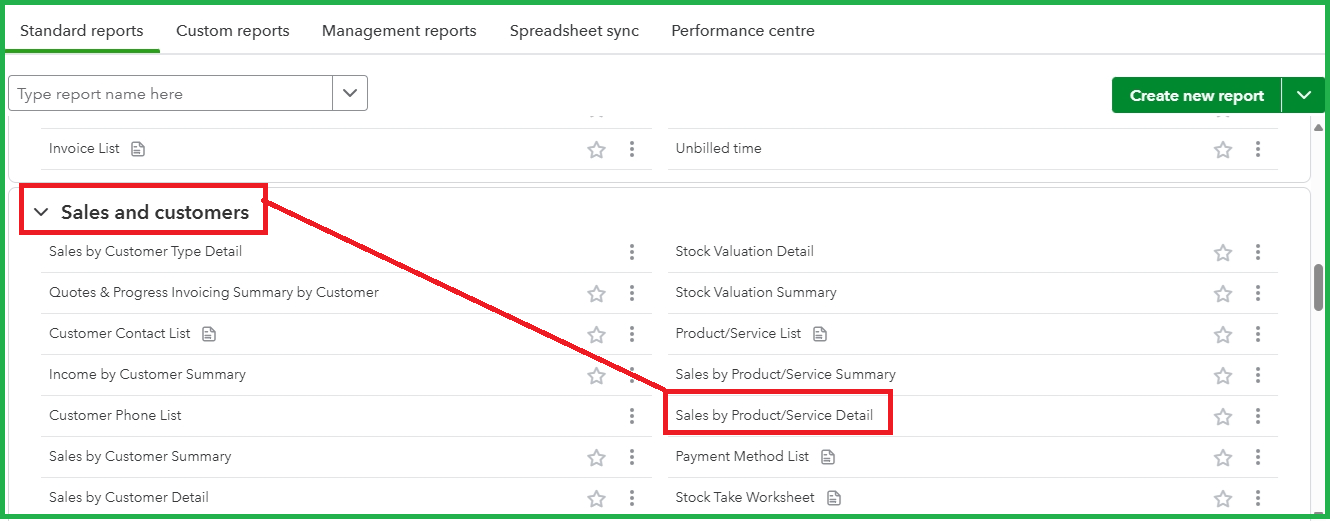The height and width of the screenshot is (521, 1330).
Task: Click the Create new report button
Action: 1197,95
